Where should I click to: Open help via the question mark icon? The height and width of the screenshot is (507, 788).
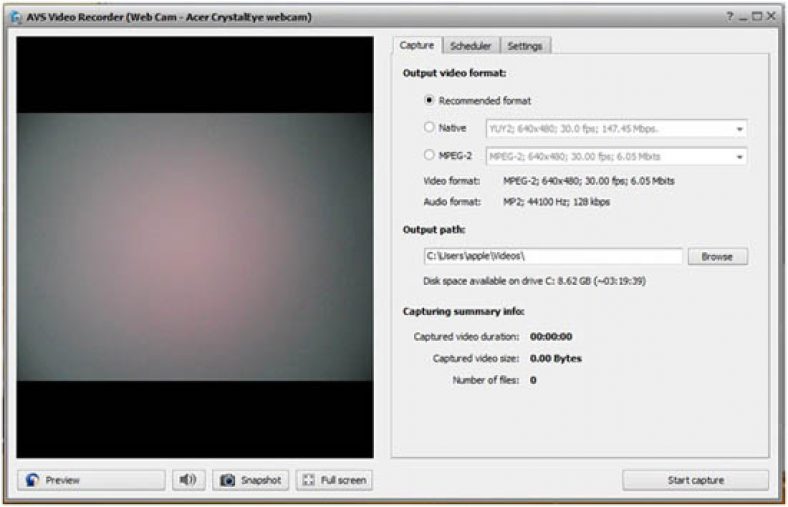point(729,17)
